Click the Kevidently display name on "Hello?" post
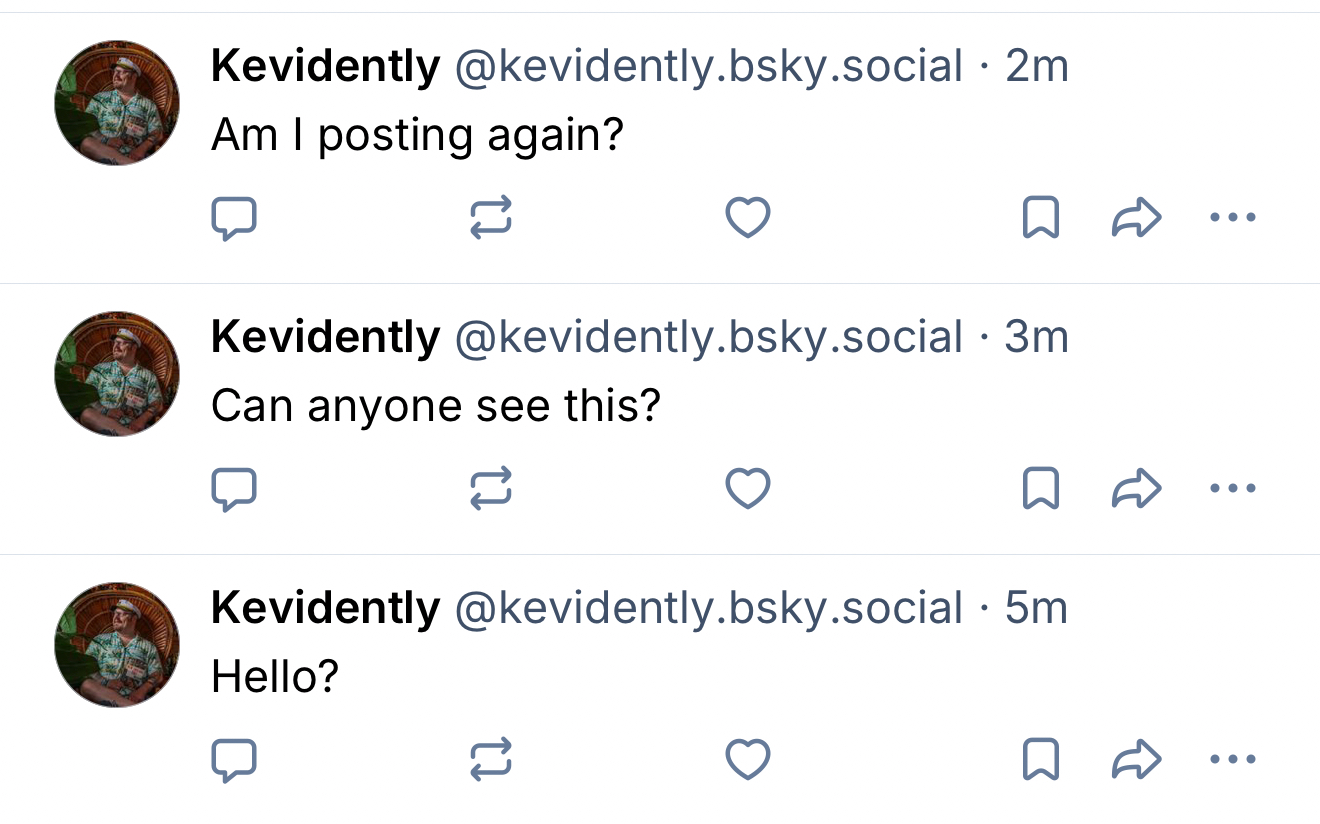The height and width of the screenshot is (824, 1320). 325,608
